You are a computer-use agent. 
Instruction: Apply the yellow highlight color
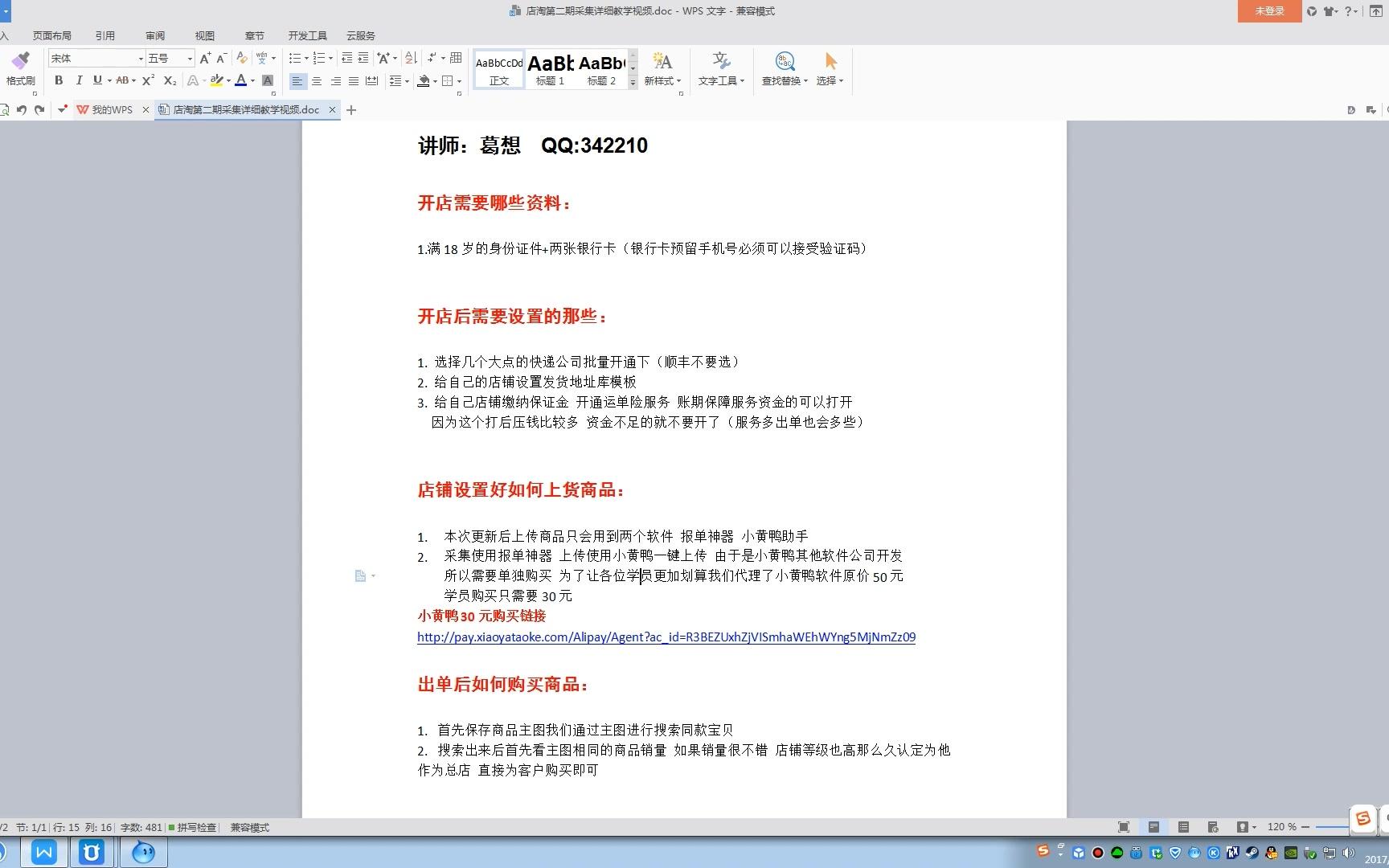(x=215, y=80)
